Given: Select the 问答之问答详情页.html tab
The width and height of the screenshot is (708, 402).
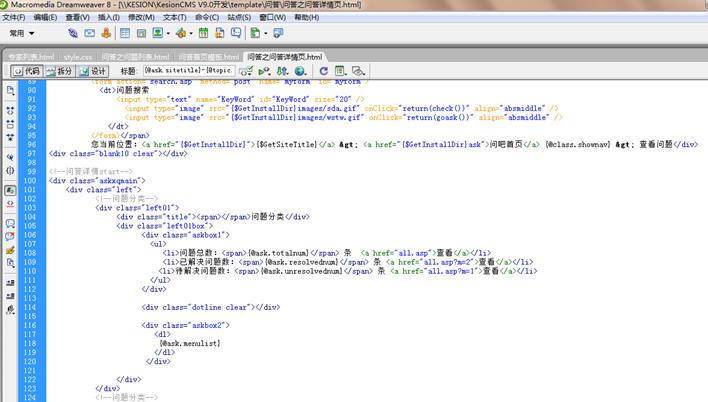Looking at the screenshot, I should 284,57.
